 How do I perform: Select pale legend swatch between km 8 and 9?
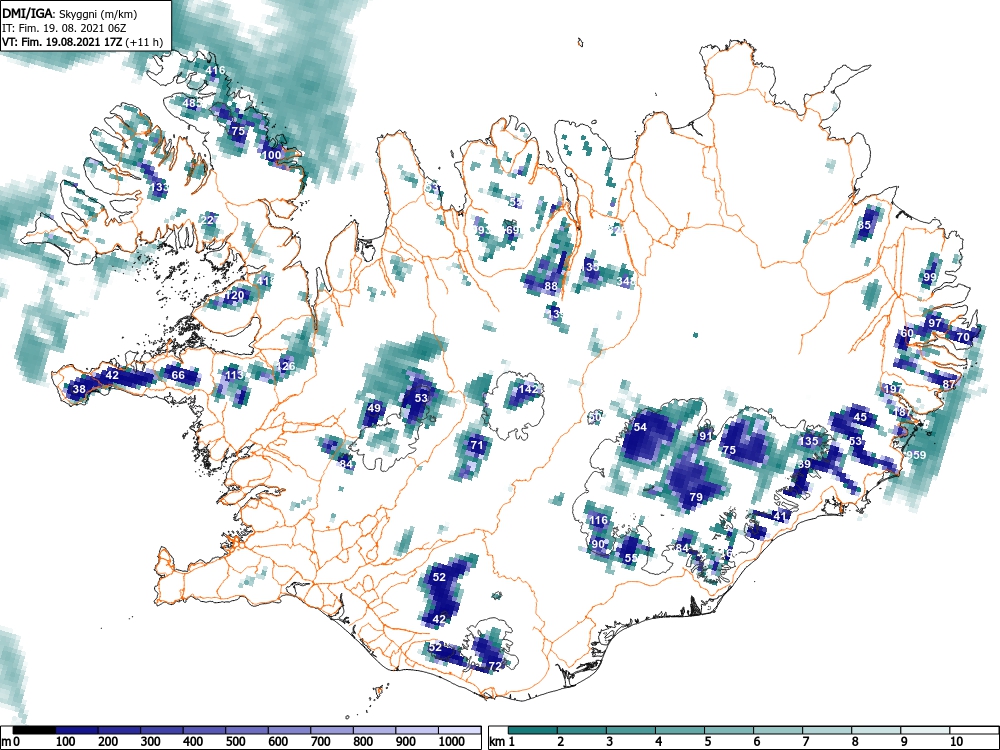[x=876, y=730]
